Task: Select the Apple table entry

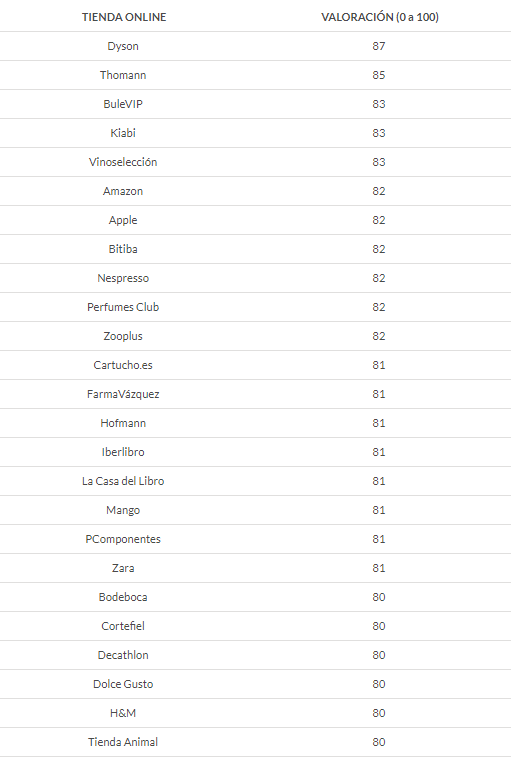Action: [123, 220]
